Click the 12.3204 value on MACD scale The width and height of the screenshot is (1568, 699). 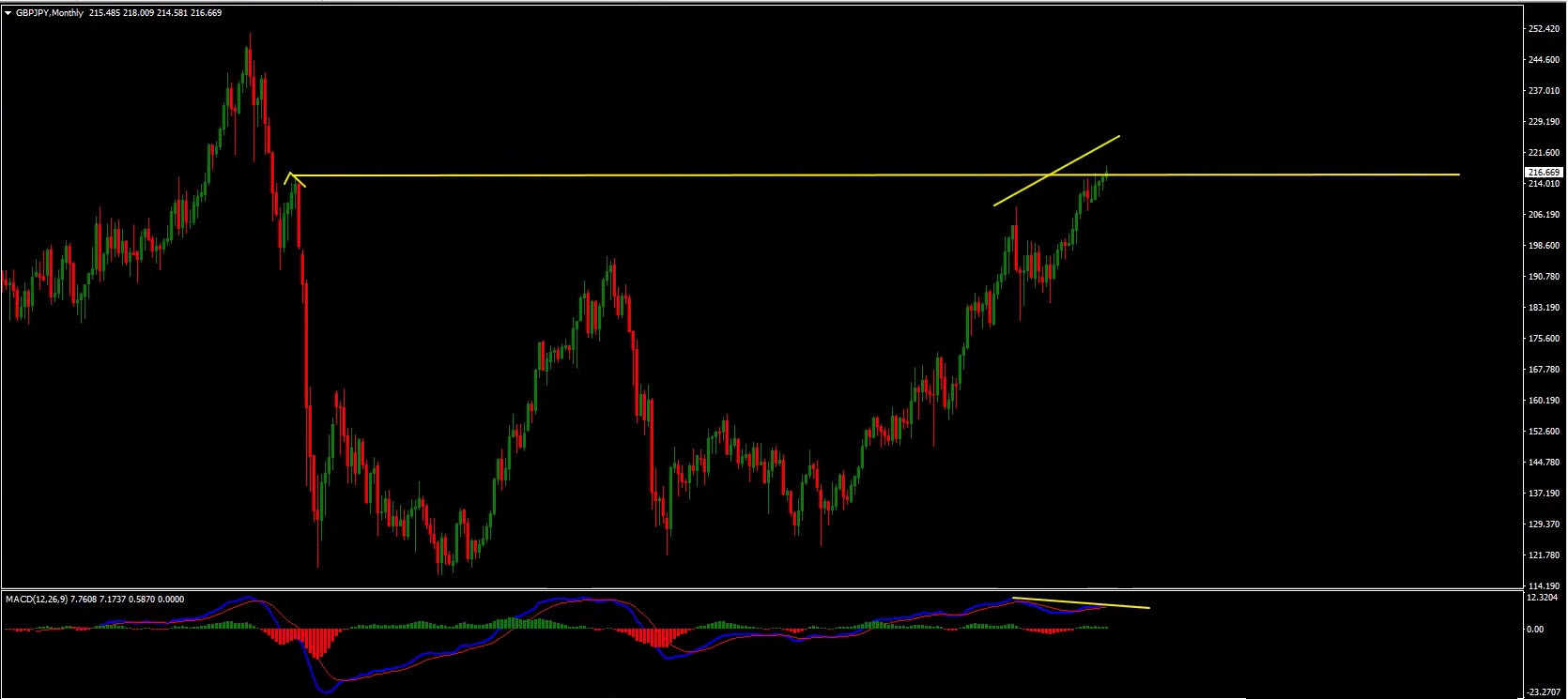pyautogui.click(x=1543, y=597)
